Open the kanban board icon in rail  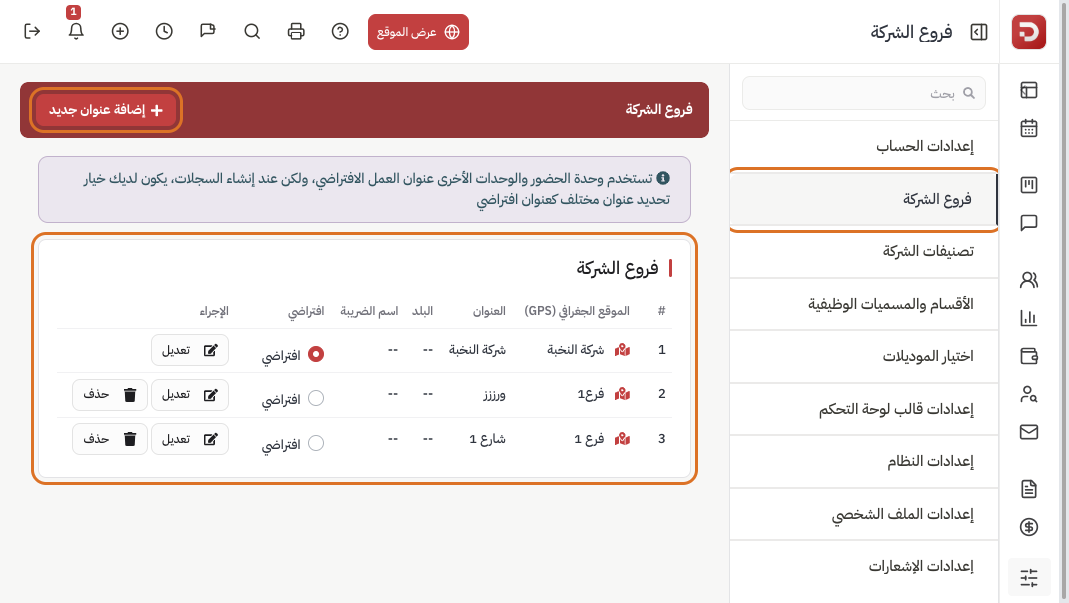click(1029, 185)
